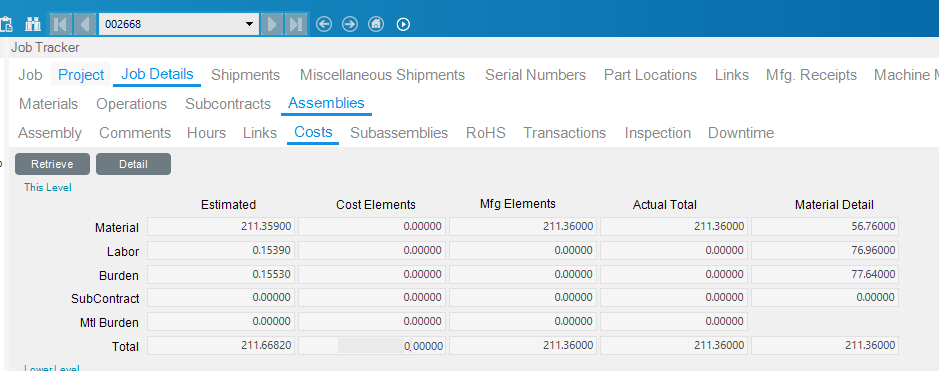Click the Mfg Elements column header
The width and height of the screenshot is (939, 371).
pos(517,204)
